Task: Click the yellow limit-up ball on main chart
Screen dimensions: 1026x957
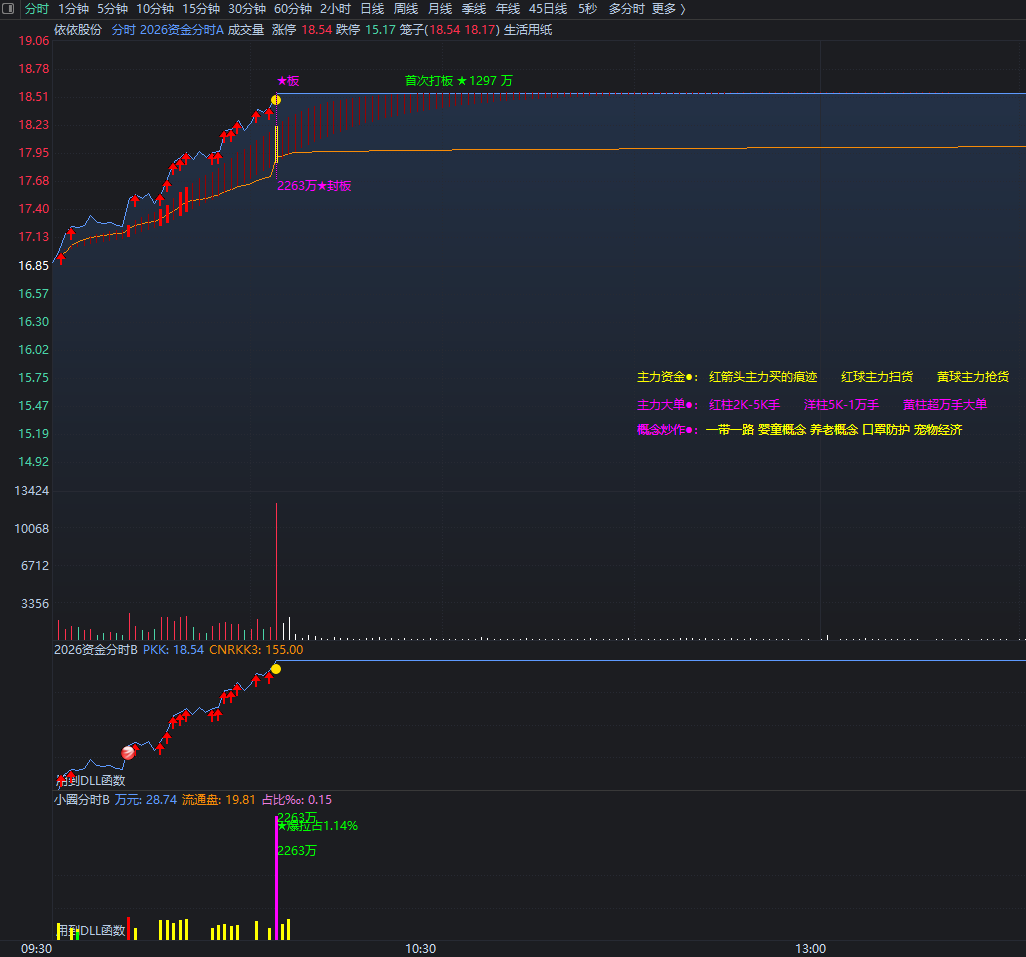Action: click(x=276, y=100)
